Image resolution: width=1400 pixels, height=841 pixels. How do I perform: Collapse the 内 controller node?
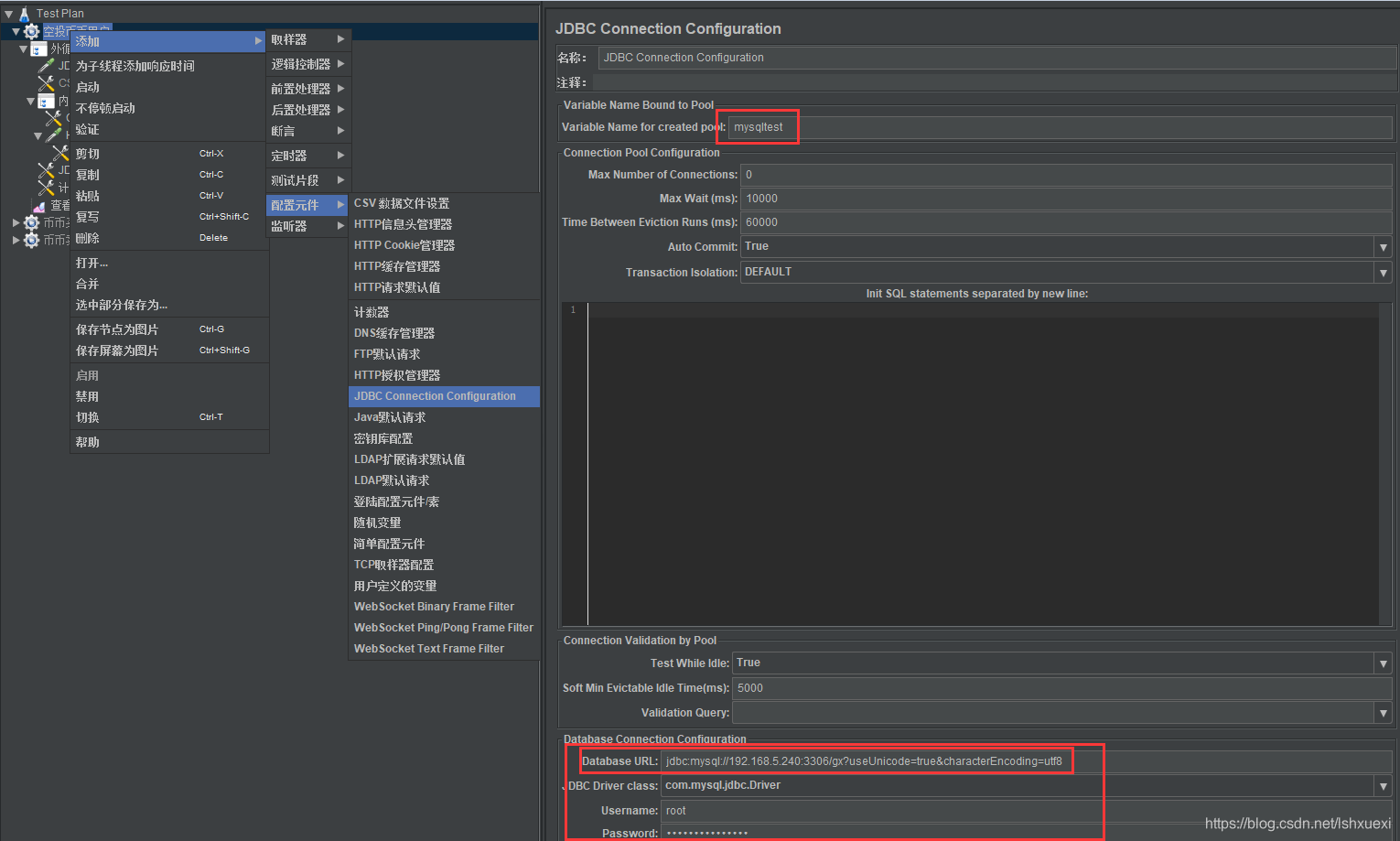pyautogui.click(x=30, y=101)
